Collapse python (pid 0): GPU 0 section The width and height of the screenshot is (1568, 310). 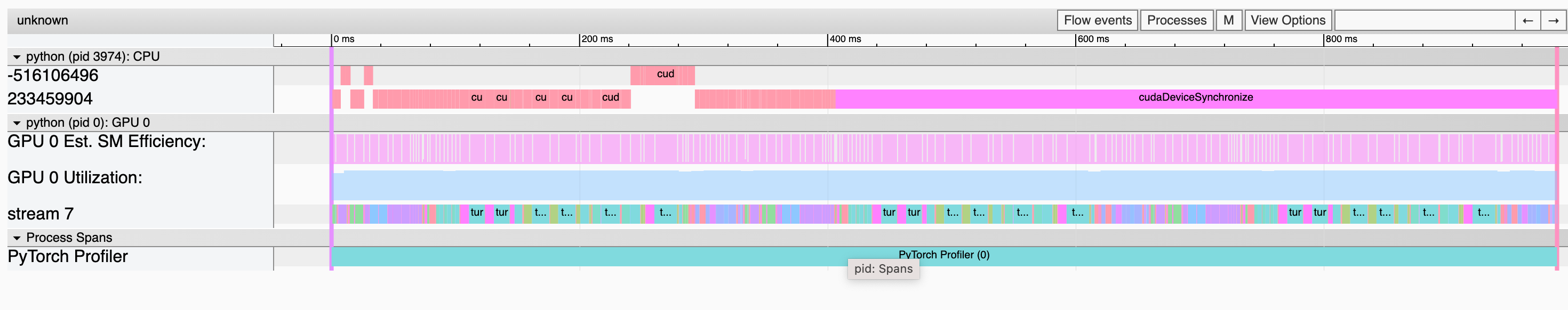(17, 123)
